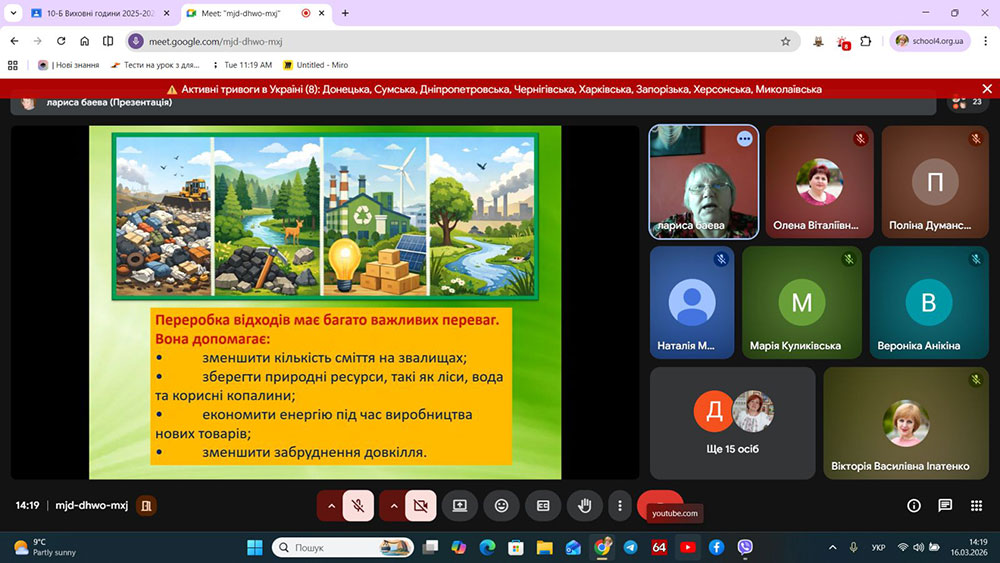
Task: Expand video settings arrow beside camera
Action: click(x=393, y=506)
